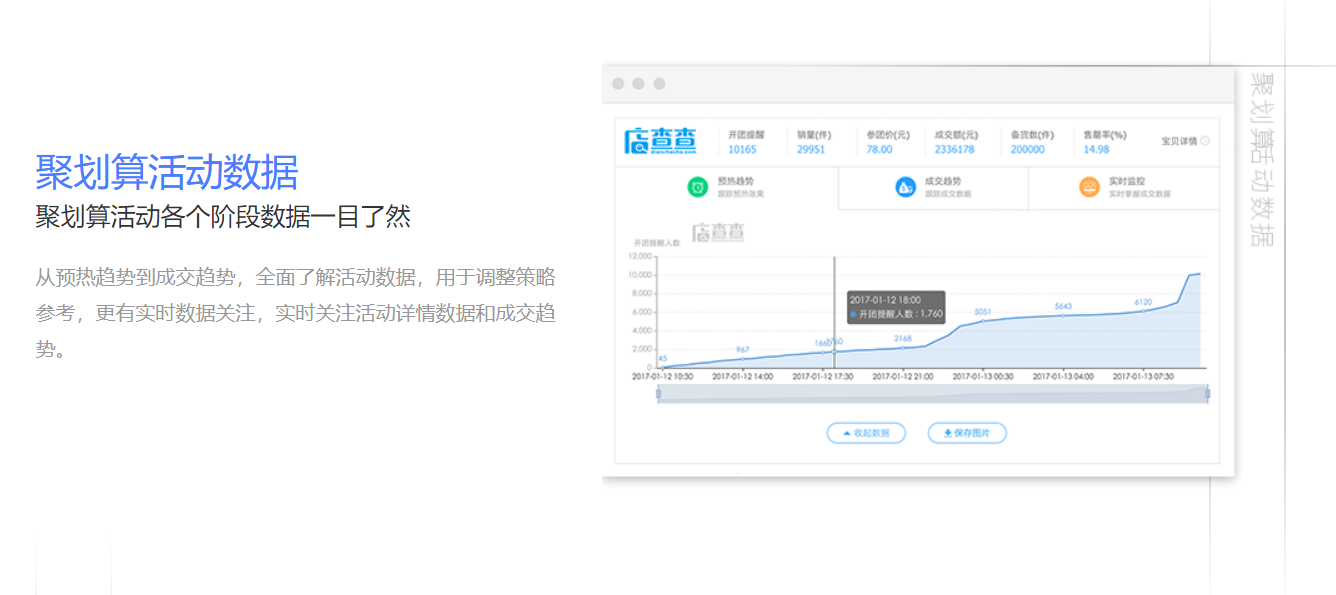Select the 预热趋势 tab
The width and height of the screenshot is (1336, 595).
tap(726, 188)
